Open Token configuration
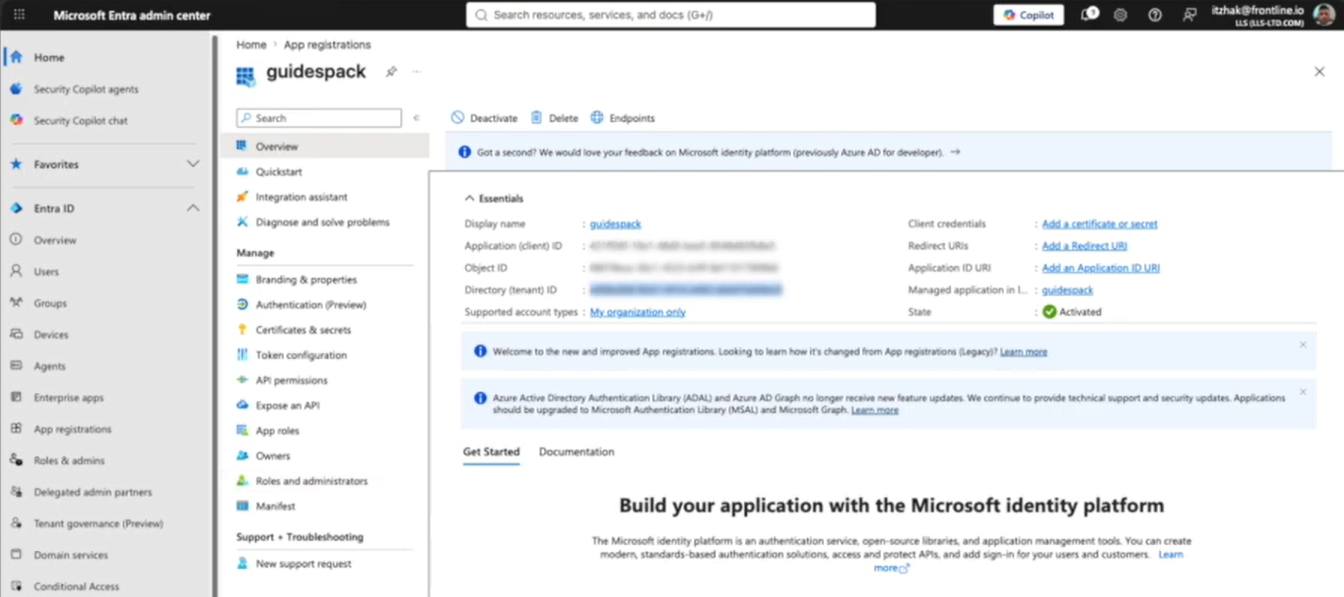The height and width of the screenshot is (597, 1344). [x=301, y=355]
